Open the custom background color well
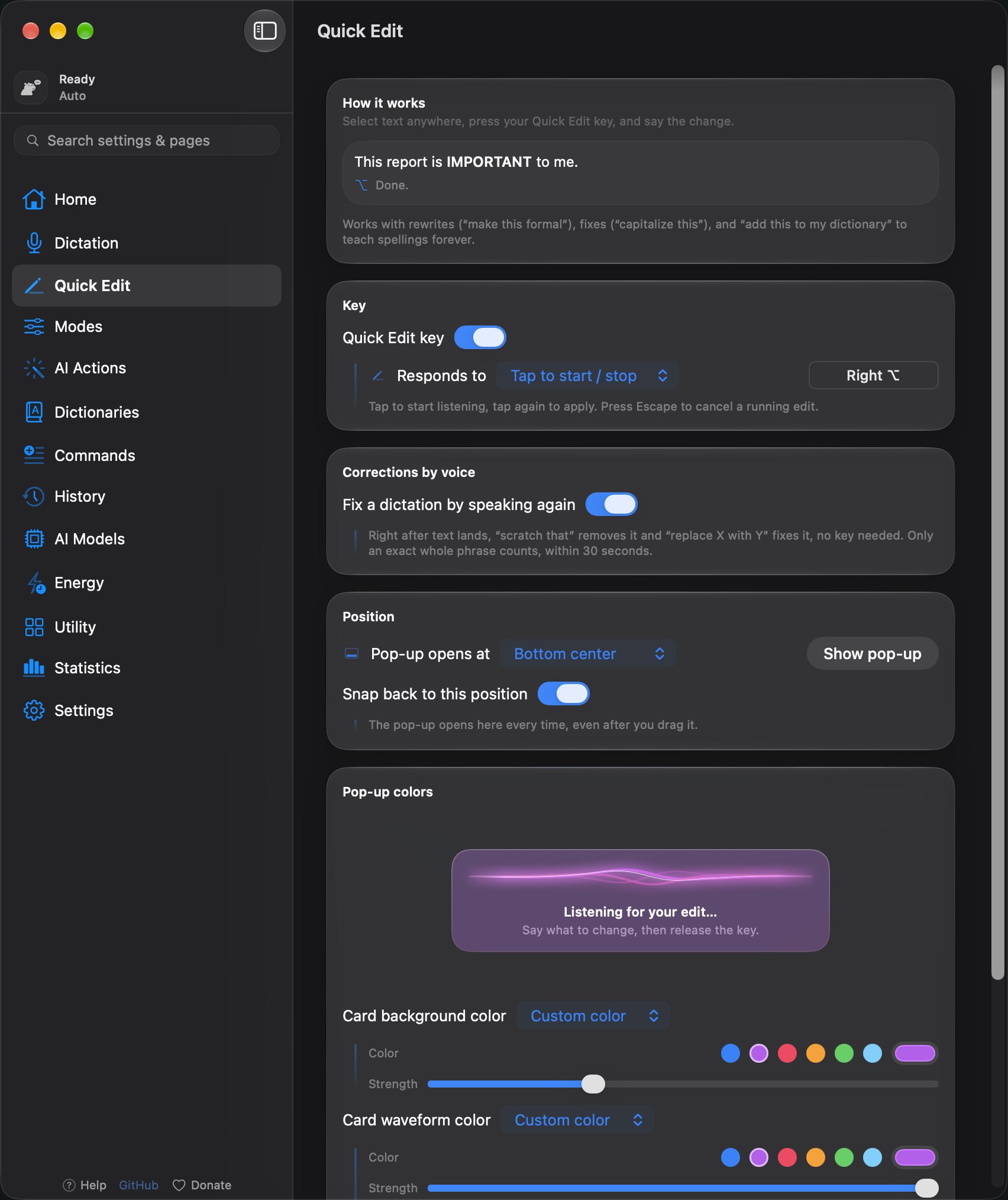 click(x=915, y=1053)
